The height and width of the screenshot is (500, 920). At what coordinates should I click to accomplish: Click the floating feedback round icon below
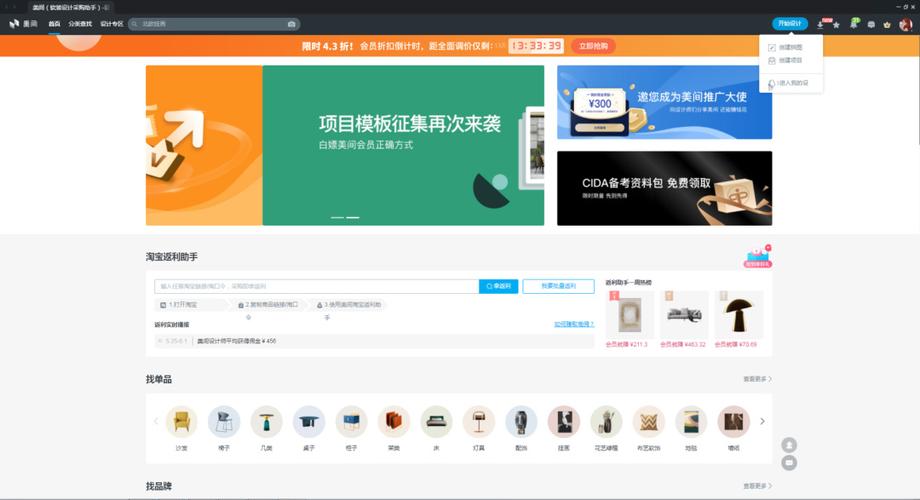click(789, 463)
